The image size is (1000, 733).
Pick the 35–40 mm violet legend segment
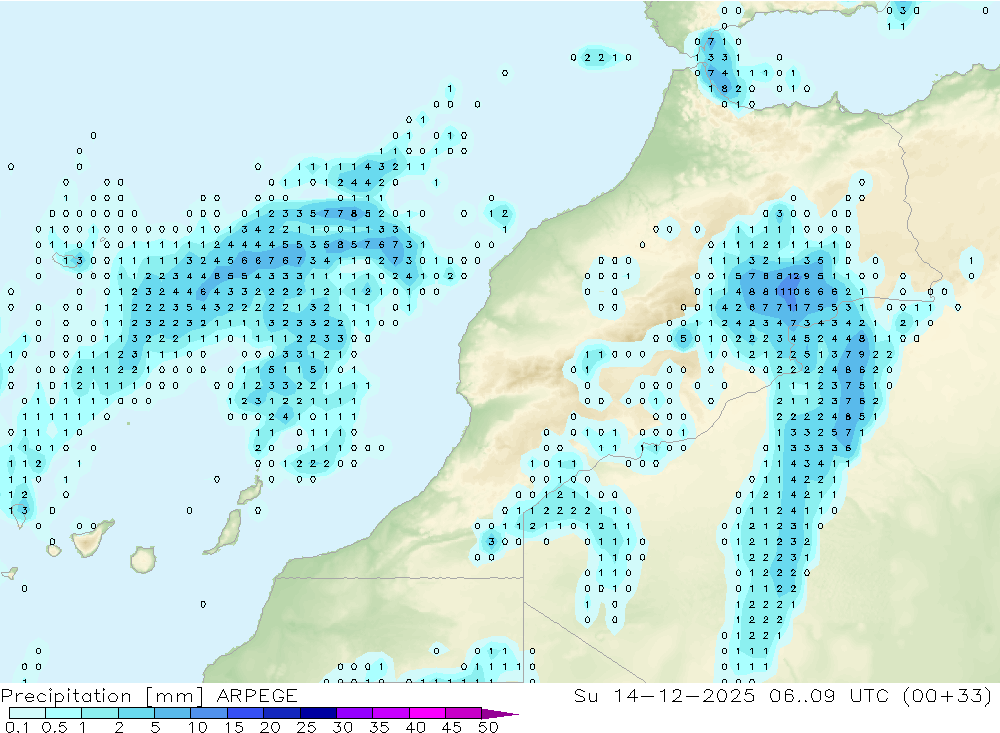coord(391,713)
